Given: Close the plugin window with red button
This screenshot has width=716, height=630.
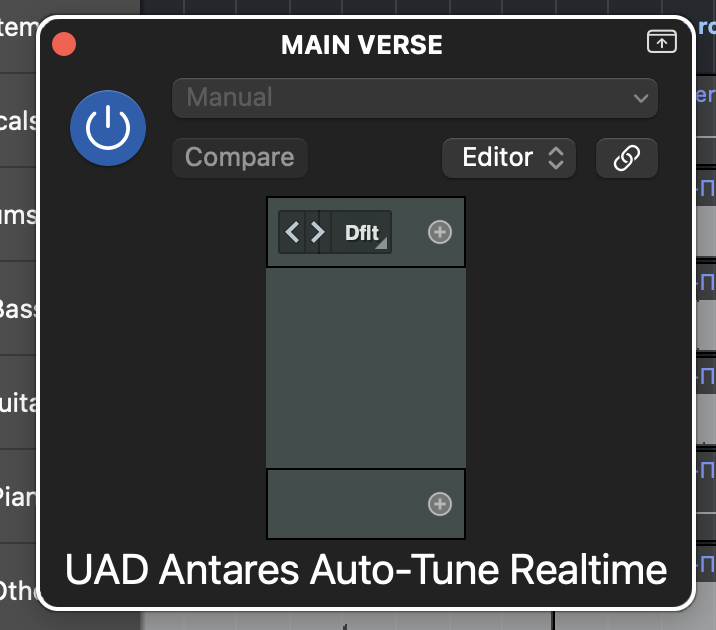Looking at the screenshot, I should coord(64,44).
